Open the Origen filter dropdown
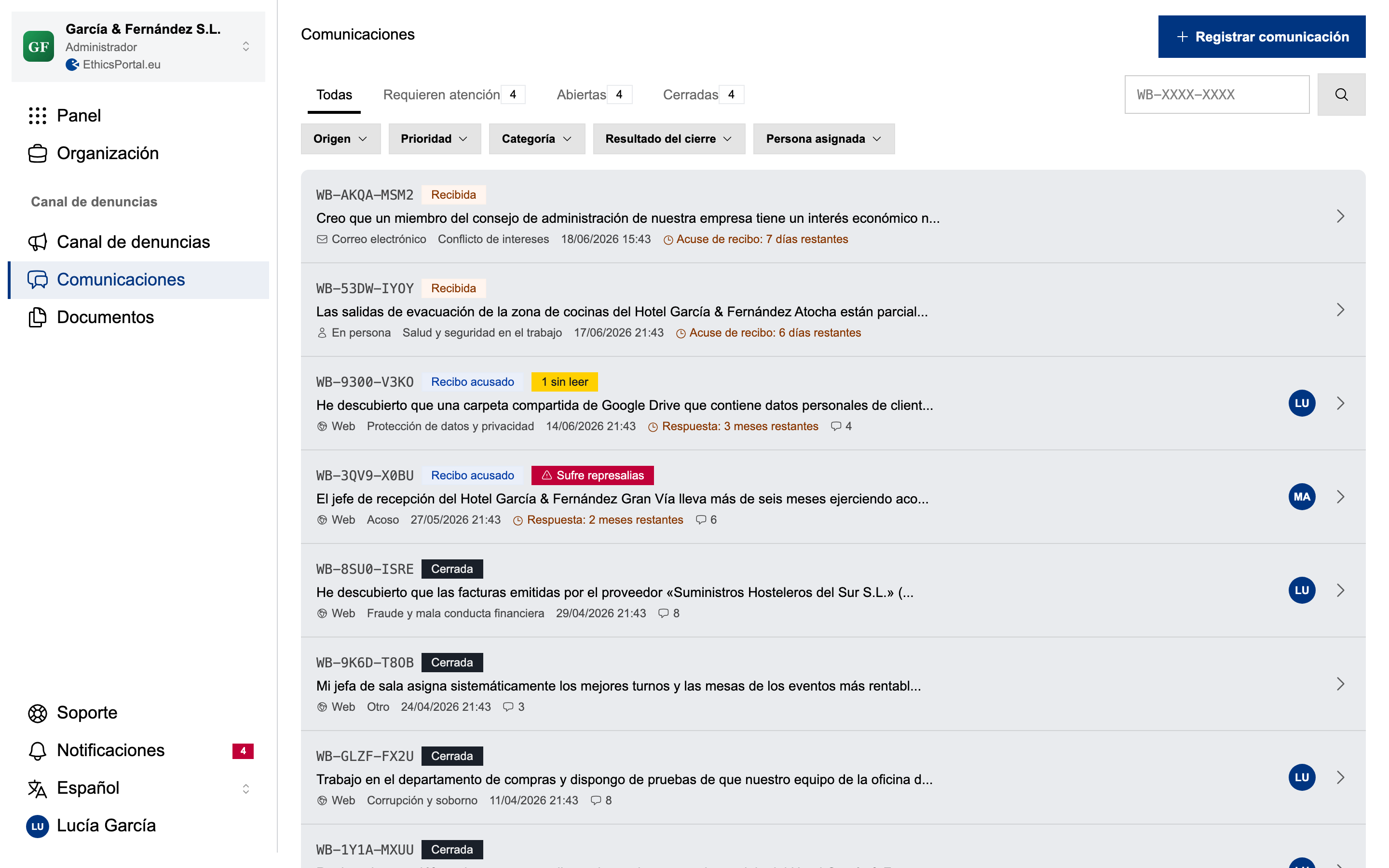 click(340, 139)
